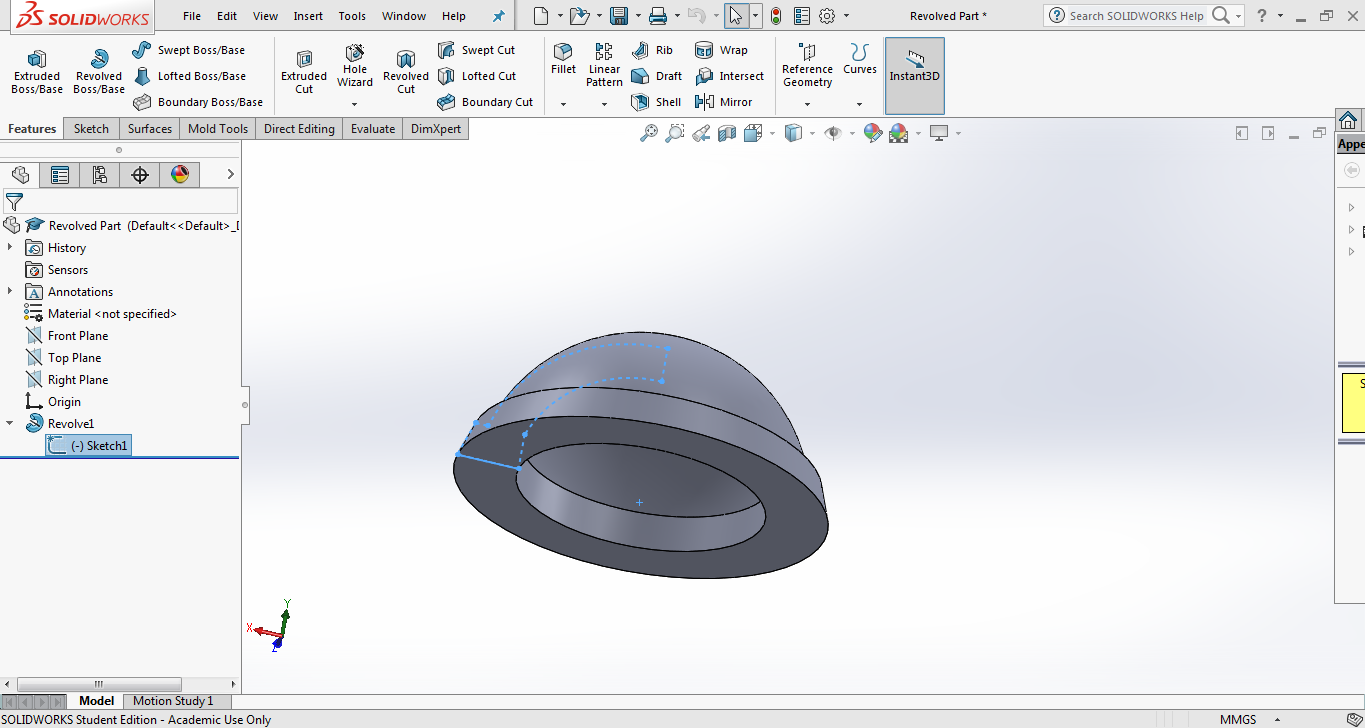
Task: Click the Revolved Cut tool icon
Action: [405, 60]
